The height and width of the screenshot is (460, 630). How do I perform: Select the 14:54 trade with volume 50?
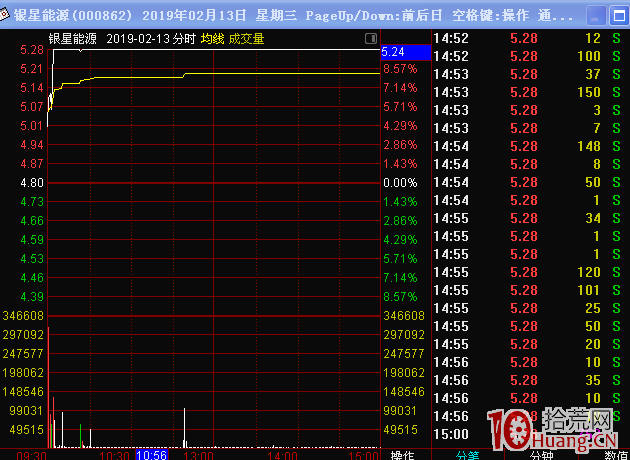(531, 182)
